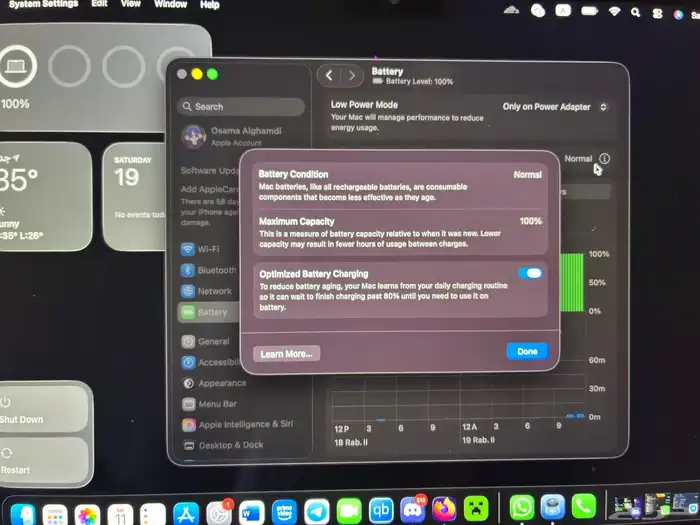Open Appearance settings in sidebar

click(214, 383)
